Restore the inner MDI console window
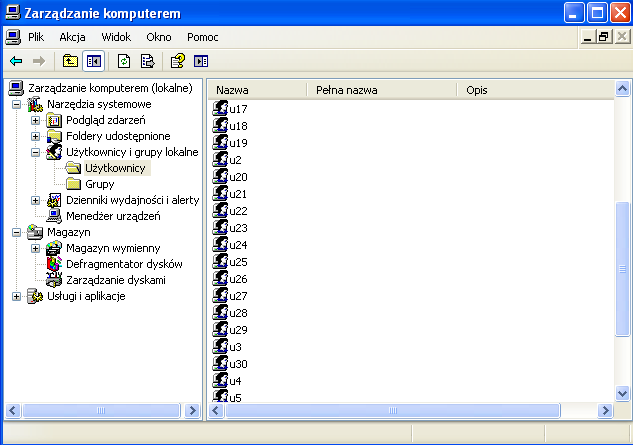Screen dimensions: 633x445 pyautogui.click(x=604, y=37)
